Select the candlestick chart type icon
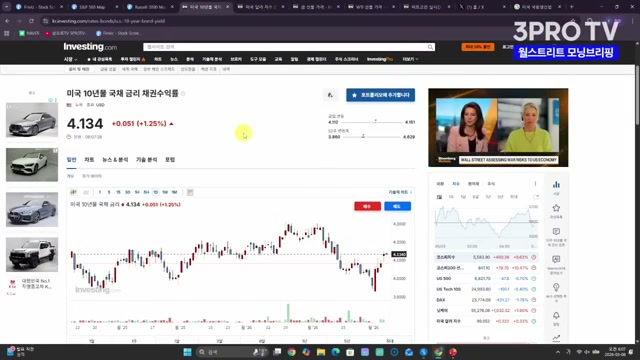Image resolution: width=640 pixels, height=360 pixels. point(74,192)
